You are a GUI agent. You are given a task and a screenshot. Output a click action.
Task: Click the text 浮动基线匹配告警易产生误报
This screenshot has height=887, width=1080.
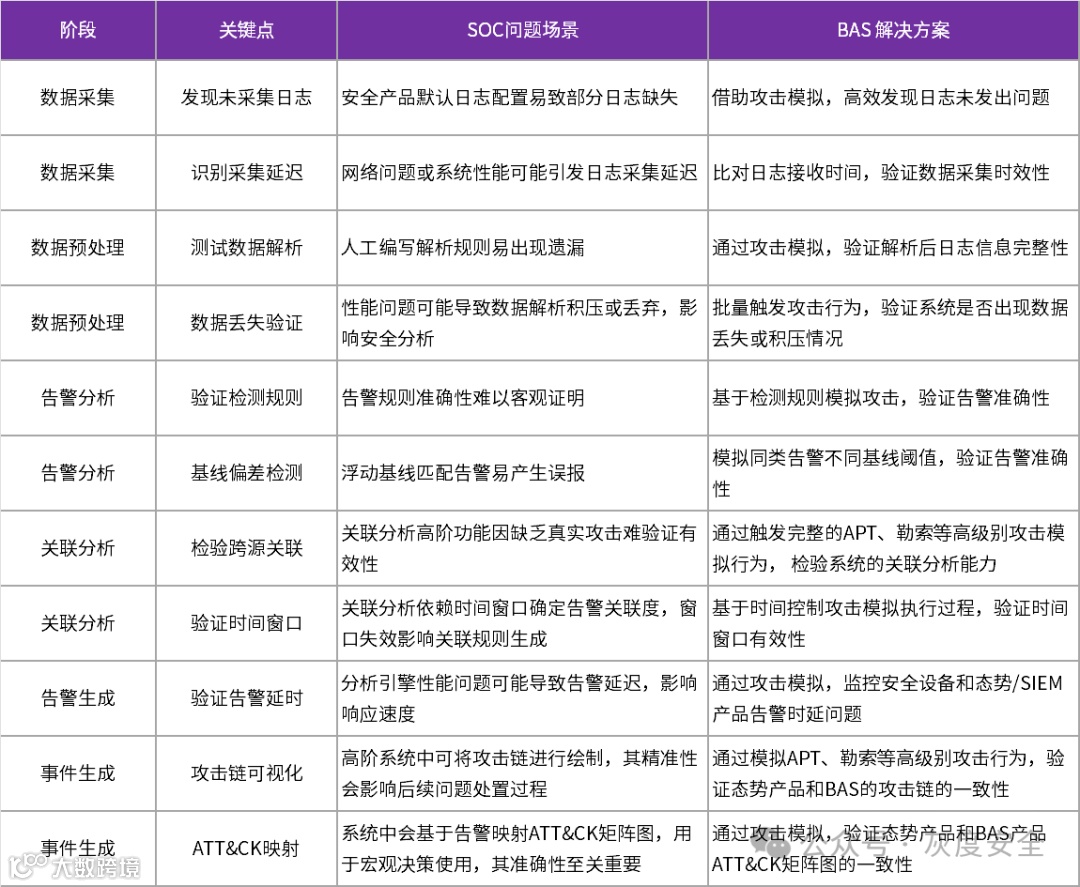(x=463, y=473)
